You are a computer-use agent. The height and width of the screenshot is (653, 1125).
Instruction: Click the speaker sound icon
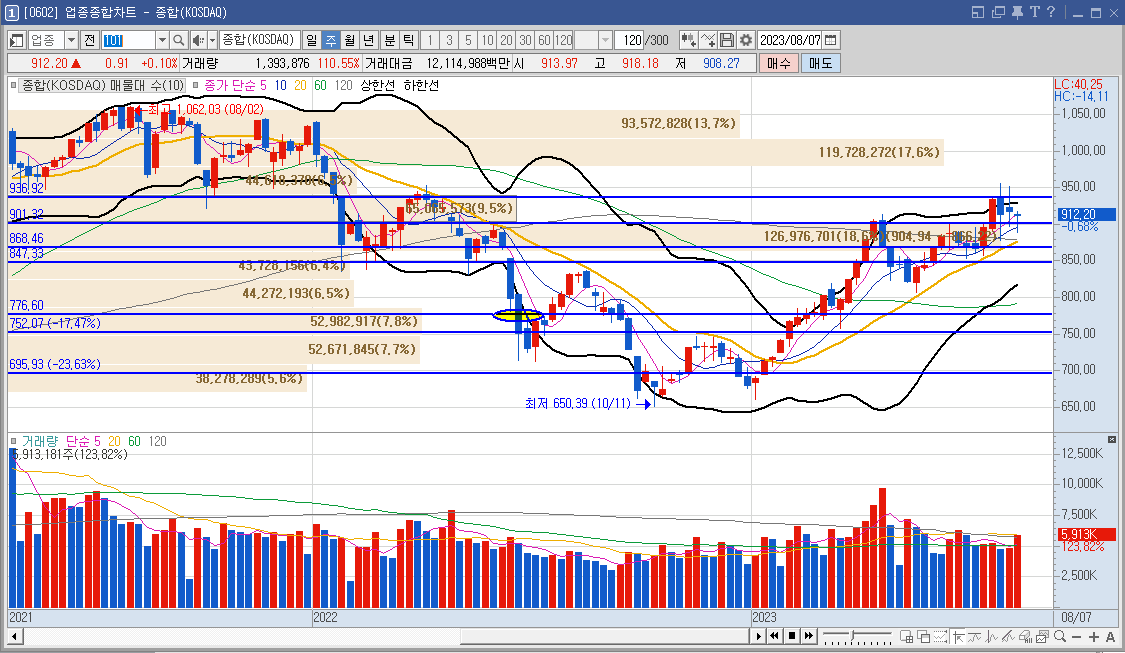pyautogui.click(x=198, y=40)
